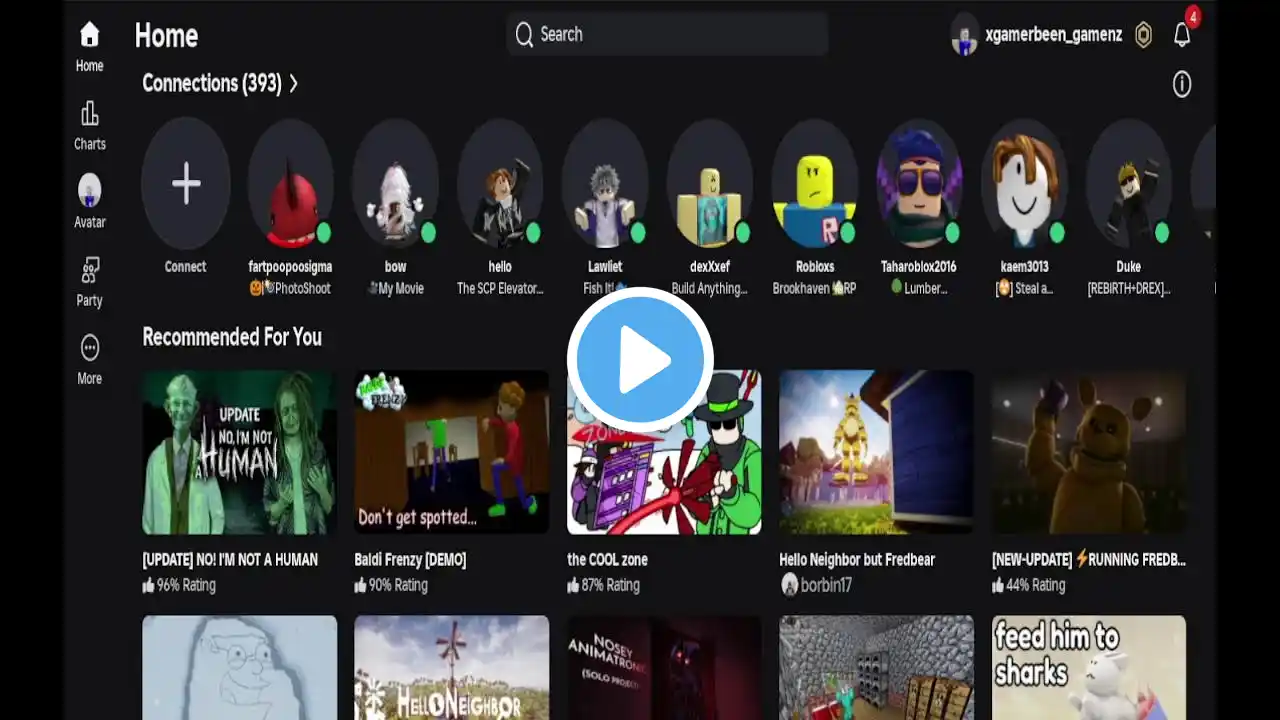Open Taharoblox2016's avatar in Connections
1280x720 pixels.
point(919,183)
